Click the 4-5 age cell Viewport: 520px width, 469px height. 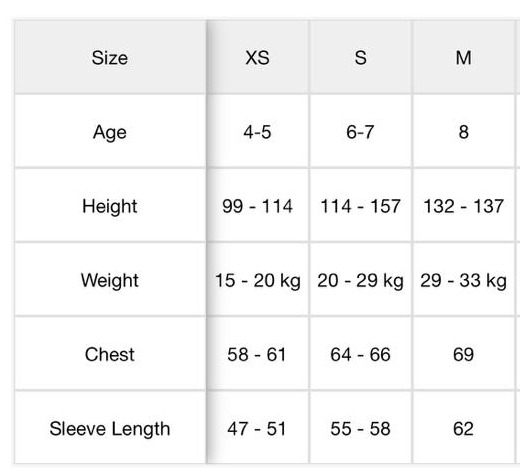click(257, 132)
